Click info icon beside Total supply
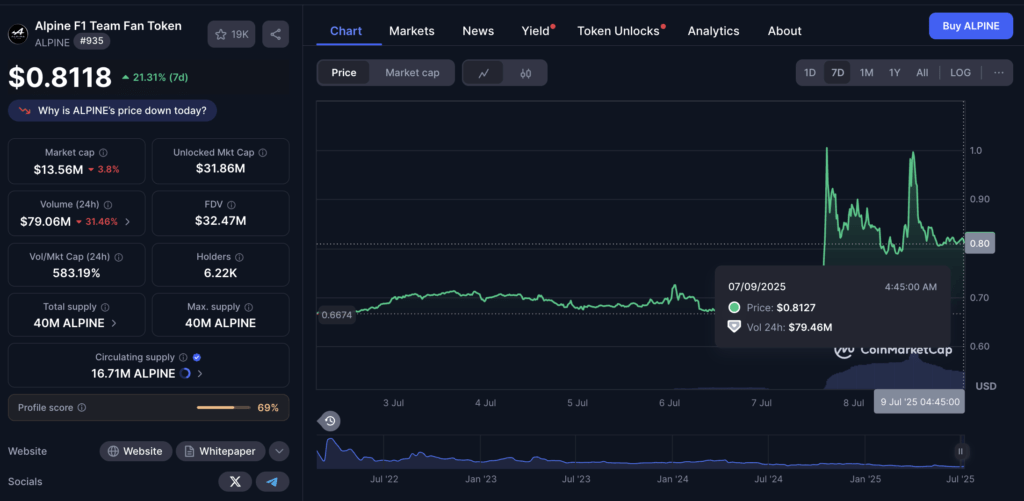This screenshot has height=501, width=1024. click(105, 307)
